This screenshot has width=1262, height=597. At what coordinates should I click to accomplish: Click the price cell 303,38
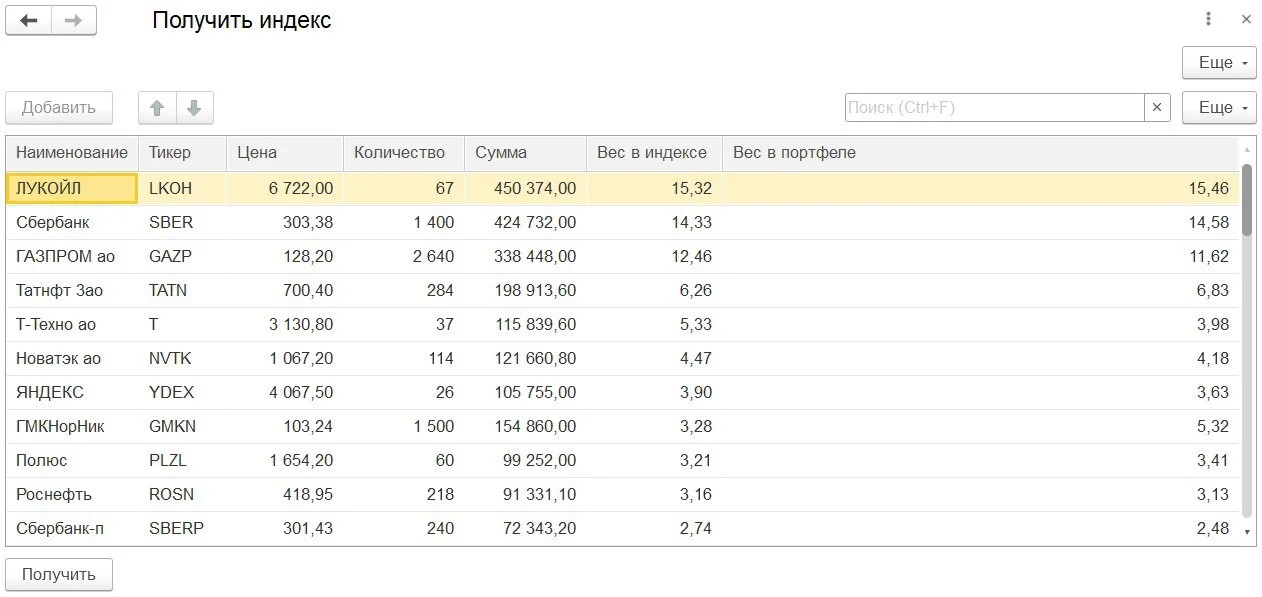(285, 222)
